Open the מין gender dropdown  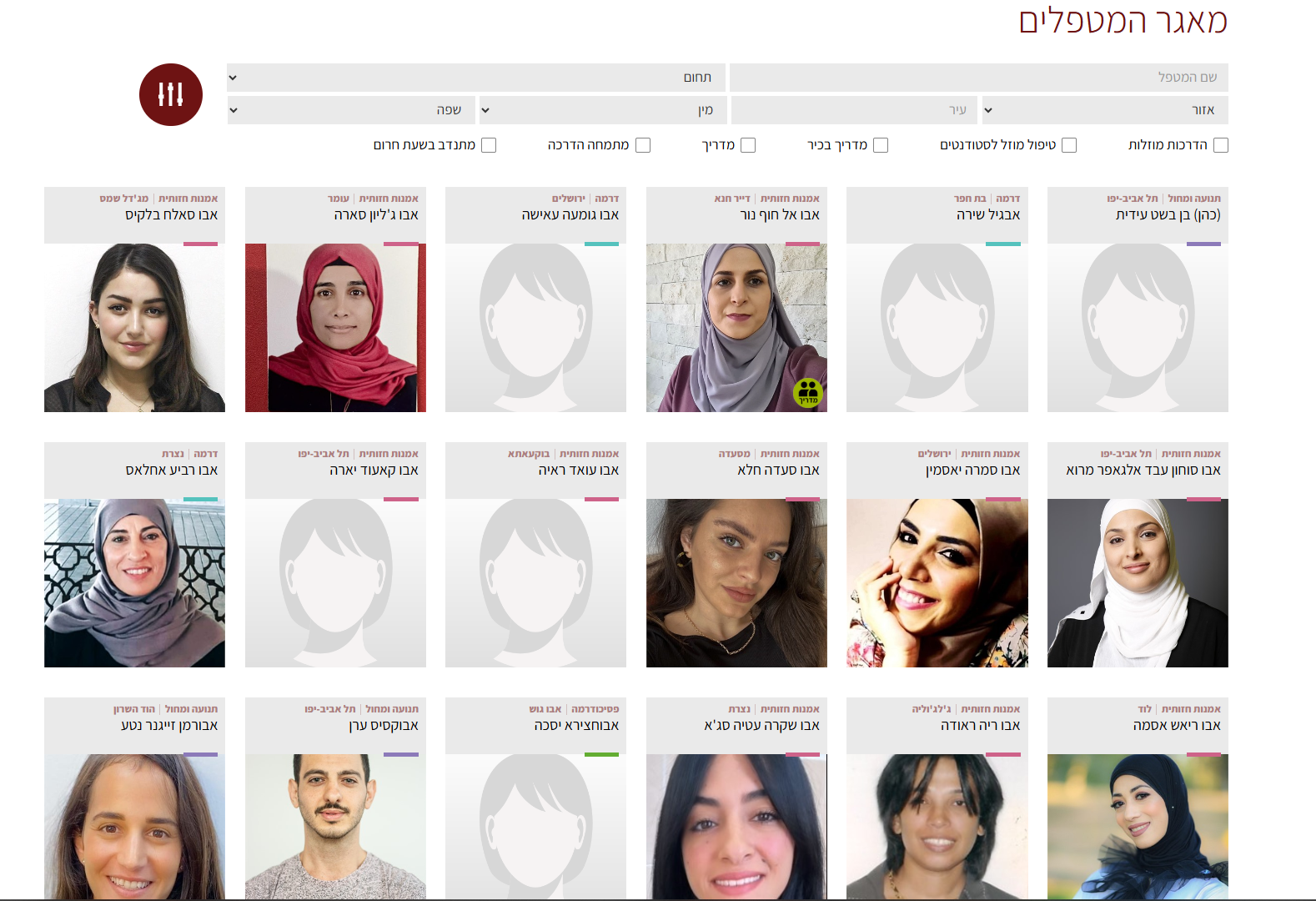click(x=603, y=110)
